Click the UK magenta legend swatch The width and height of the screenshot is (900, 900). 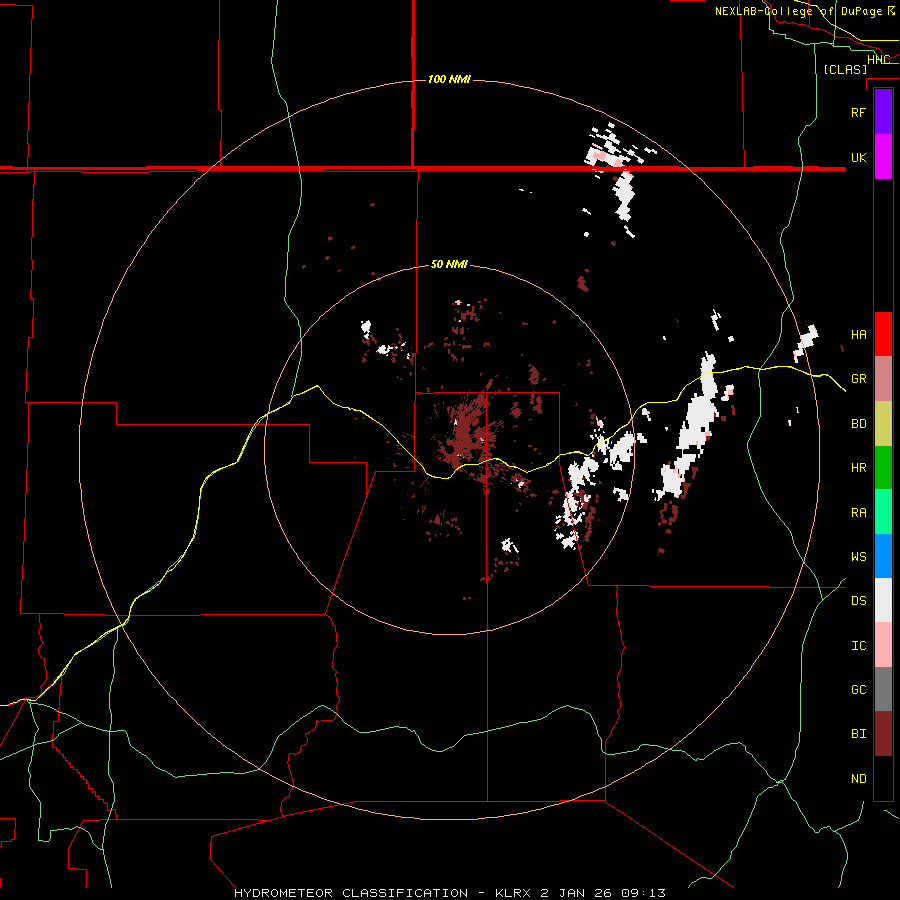(x=883, y=157)
